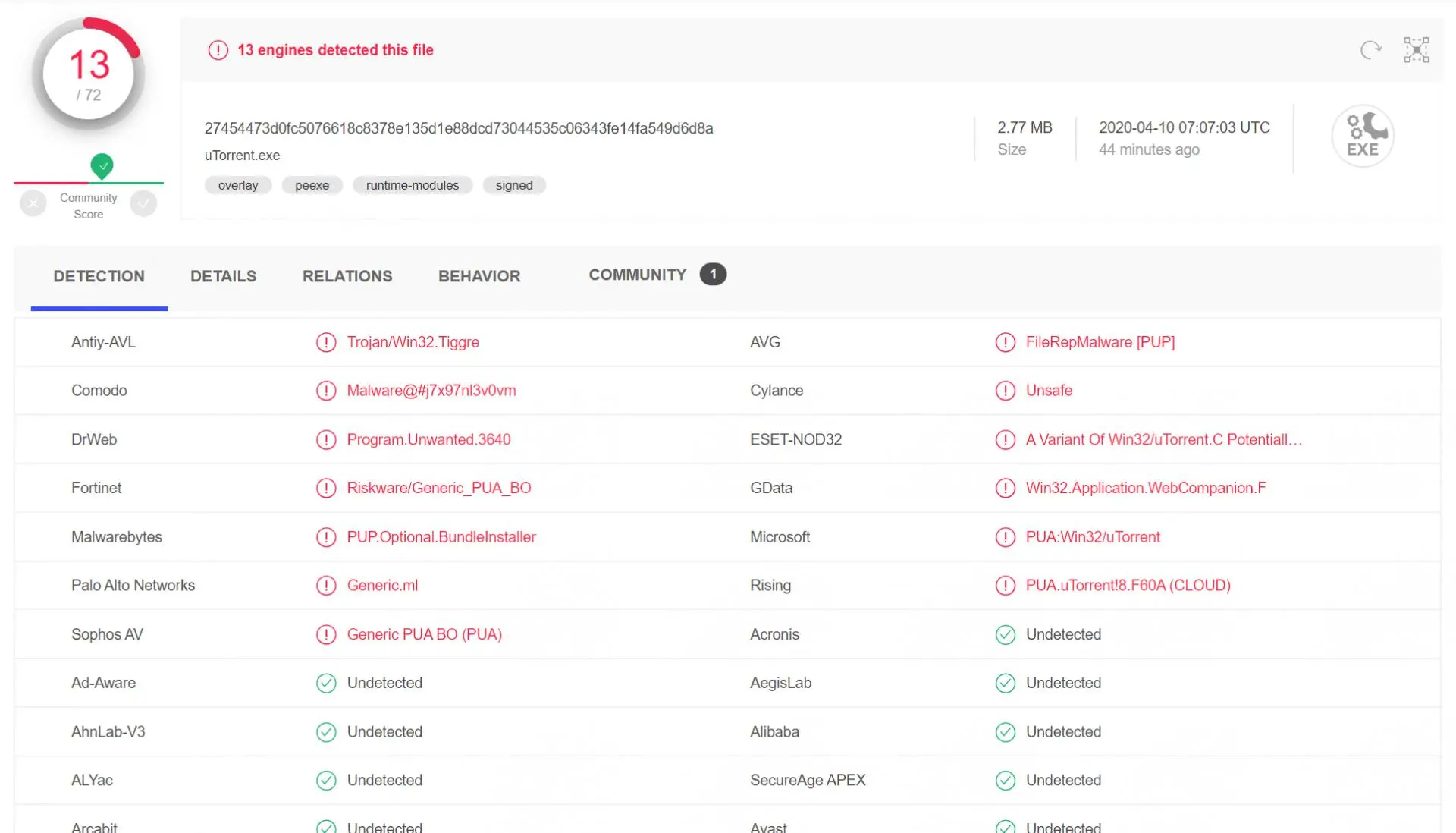Open the Community tab
Image resolution: width=1456 pixels, height=833 pixels.
point(657,275)
